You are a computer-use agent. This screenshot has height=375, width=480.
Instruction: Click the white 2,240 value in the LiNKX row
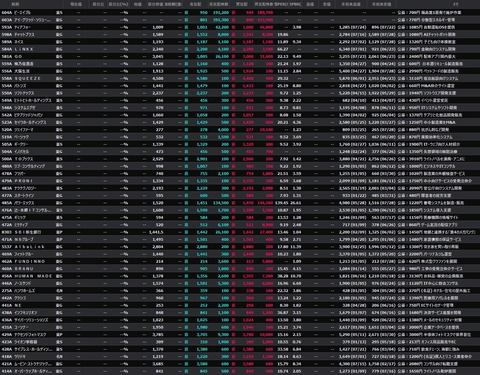158,49
